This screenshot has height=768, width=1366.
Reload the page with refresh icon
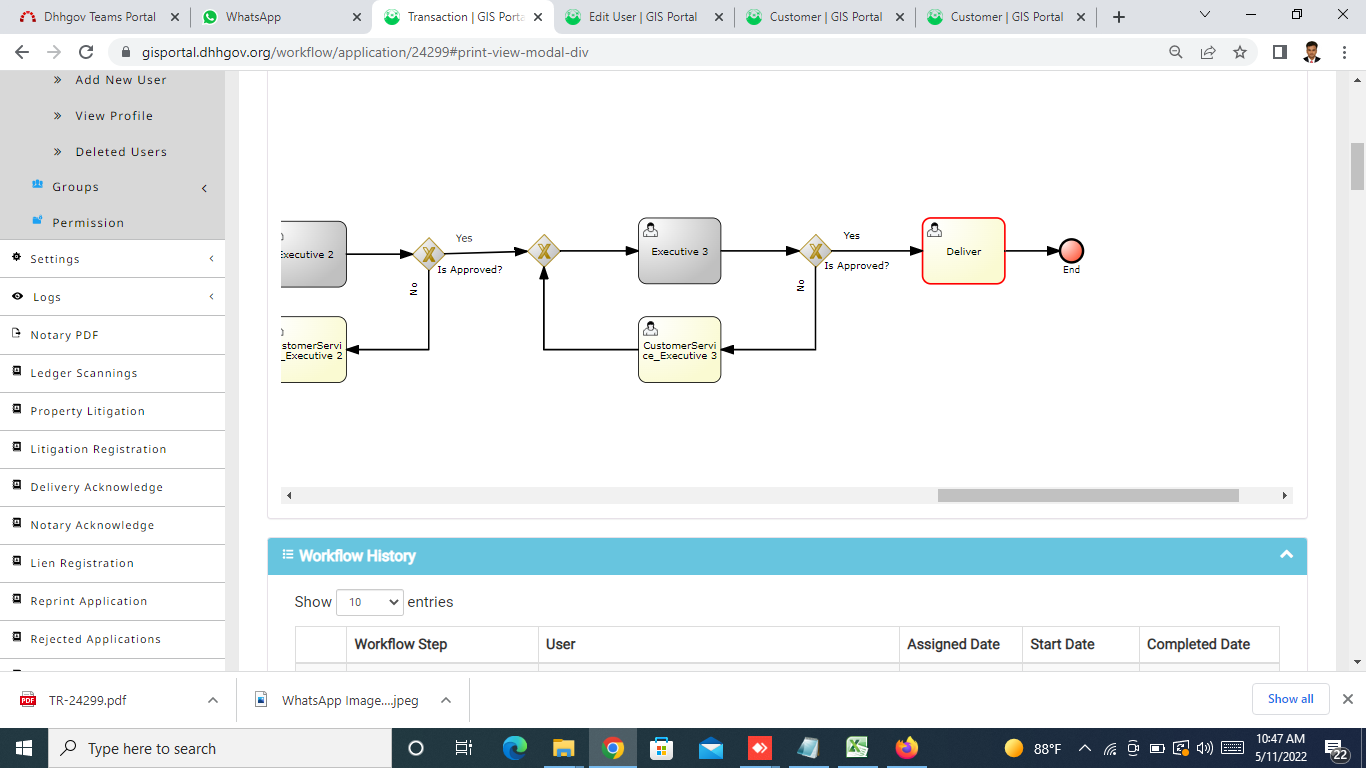tap(86, 52)
